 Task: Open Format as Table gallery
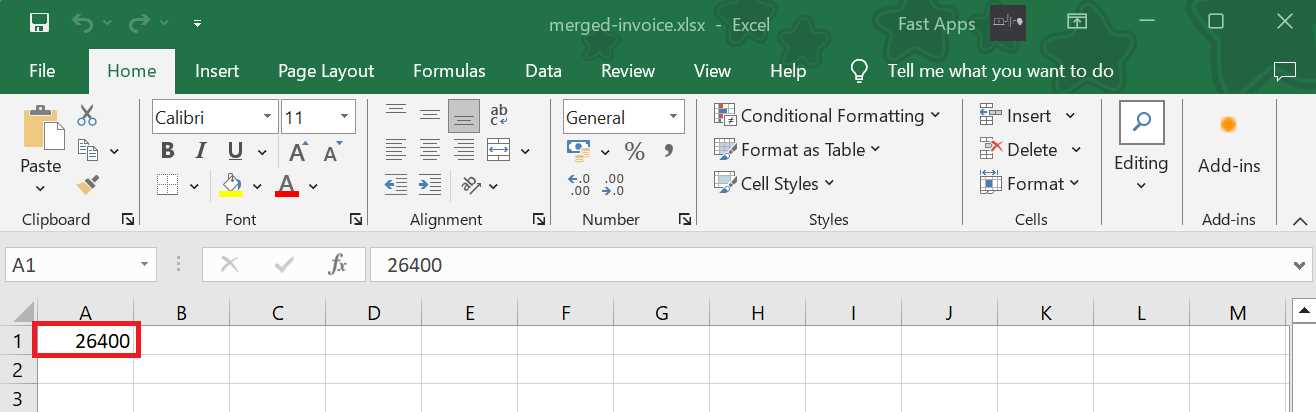pyautogui.click(x=797, y=150)
